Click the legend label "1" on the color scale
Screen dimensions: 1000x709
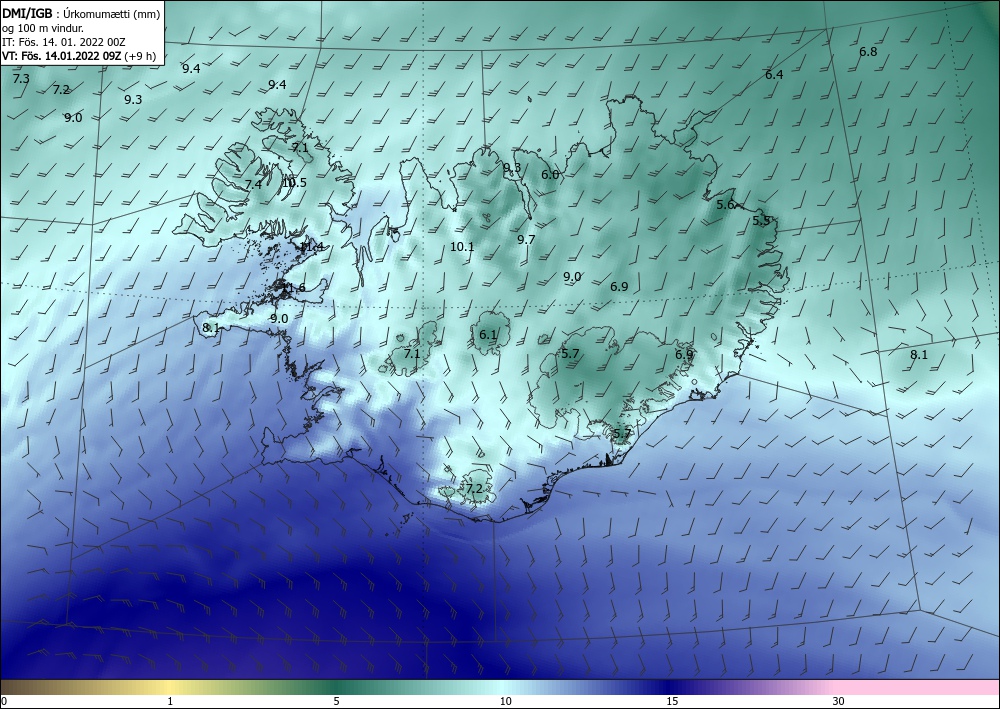tap(170, 701)
